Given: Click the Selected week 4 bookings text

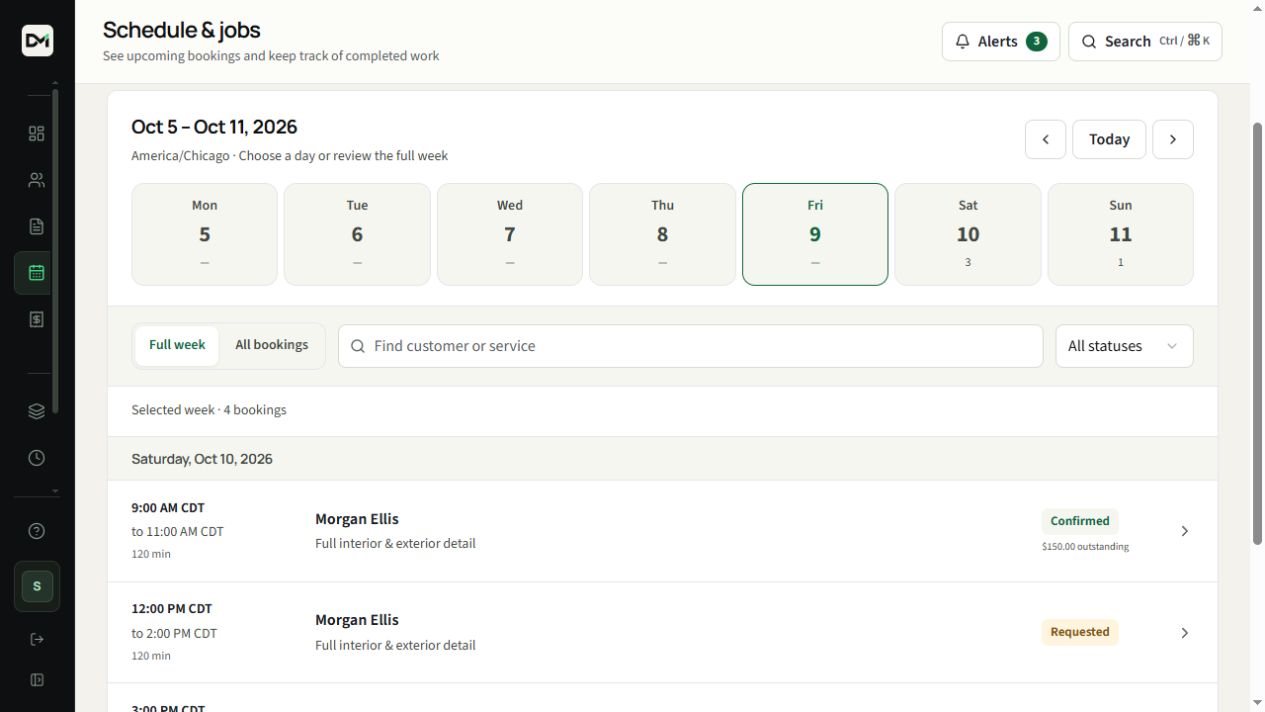Looking at the screenshot, I should coord(209,410).
